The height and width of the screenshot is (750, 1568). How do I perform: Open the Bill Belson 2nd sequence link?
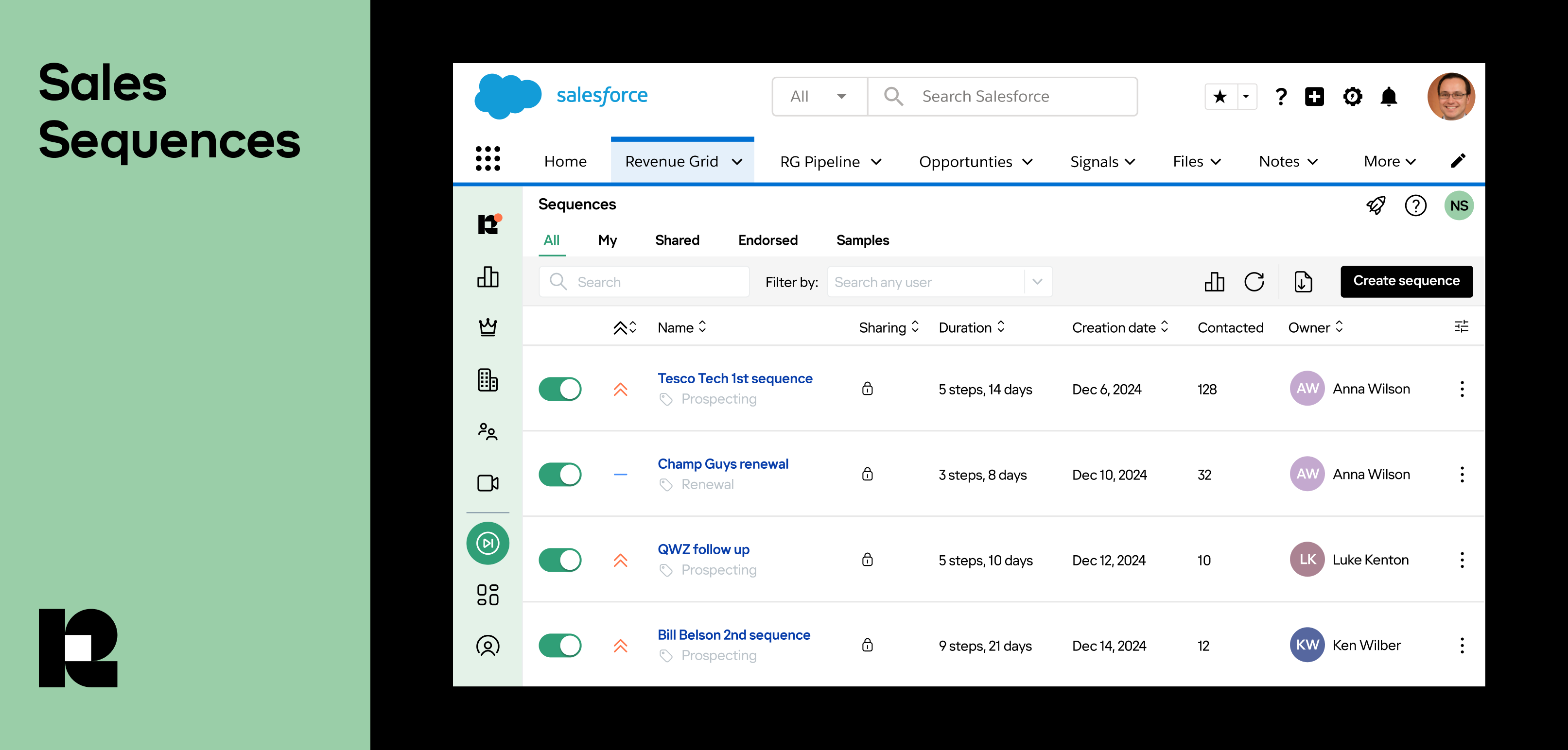click(x=733, y=635)
